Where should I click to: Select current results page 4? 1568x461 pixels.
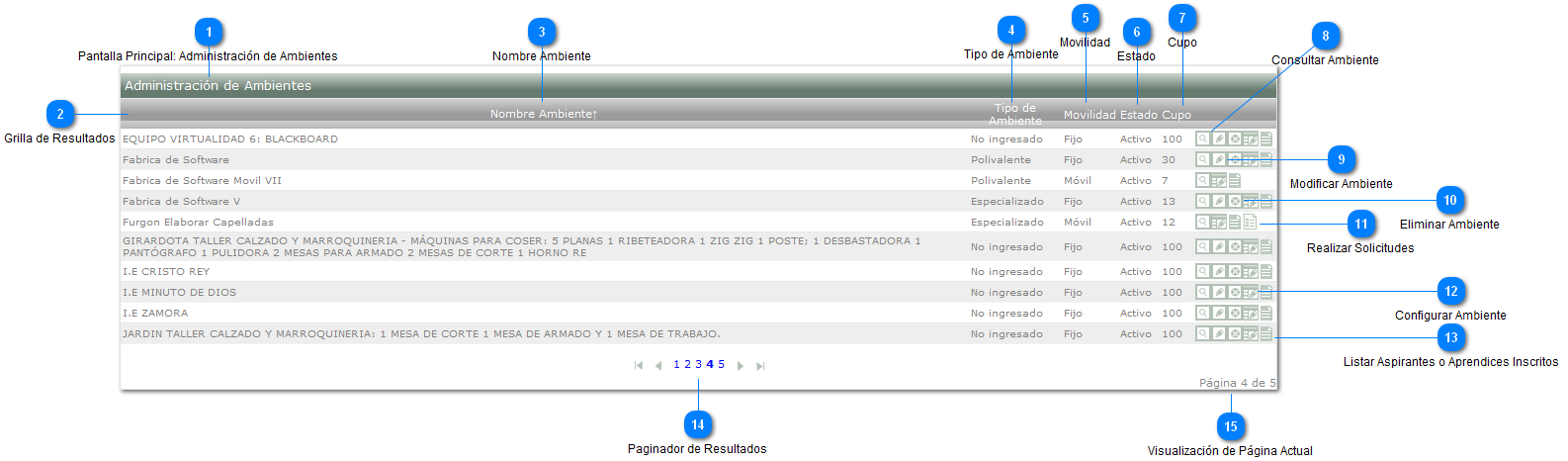[x=710, y=364]
